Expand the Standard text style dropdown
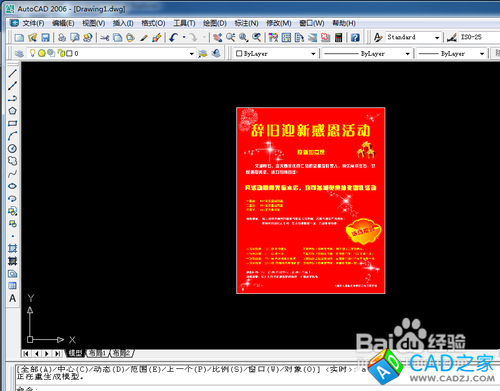 coord(437,38)
